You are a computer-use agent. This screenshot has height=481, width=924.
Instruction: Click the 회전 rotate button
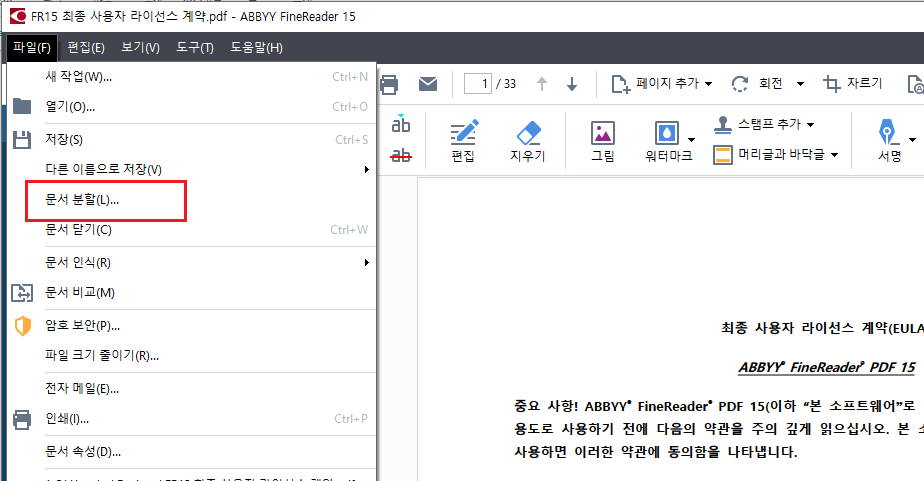tap(757, 84)
